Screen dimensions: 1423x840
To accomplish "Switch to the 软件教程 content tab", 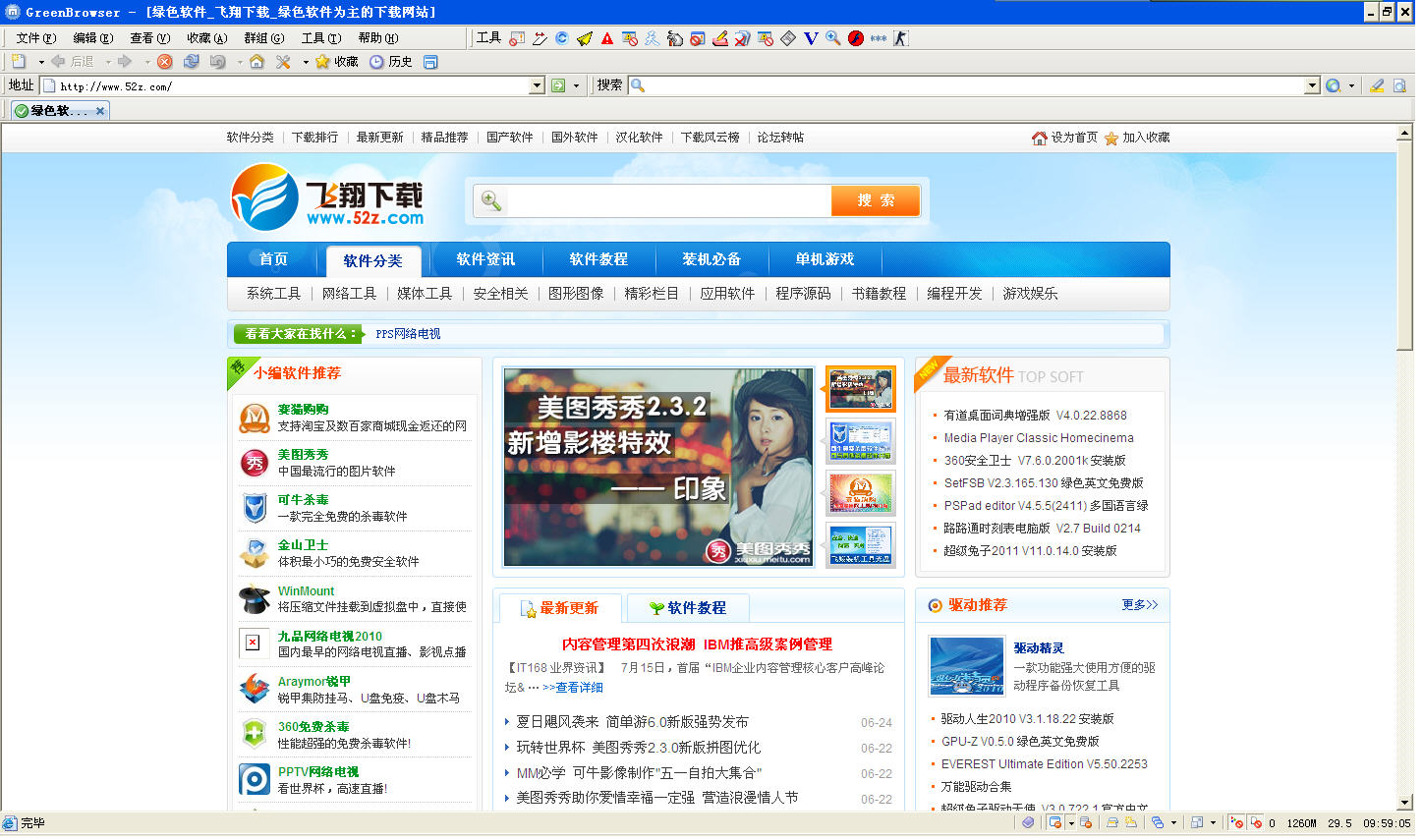I will (x=688, y=608).
